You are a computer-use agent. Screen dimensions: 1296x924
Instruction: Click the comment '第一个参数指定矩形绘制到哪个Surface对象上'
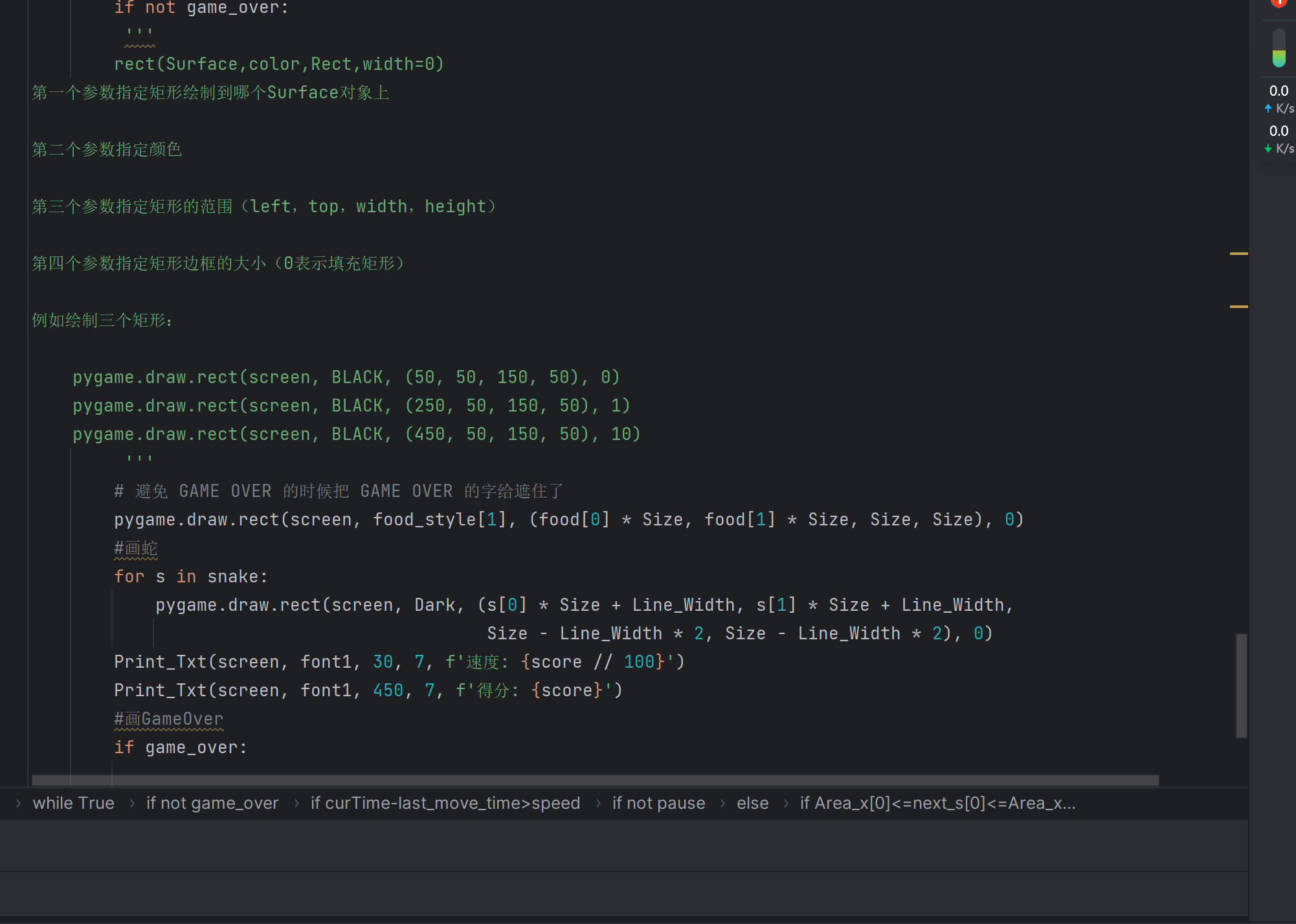click(210, 93)
